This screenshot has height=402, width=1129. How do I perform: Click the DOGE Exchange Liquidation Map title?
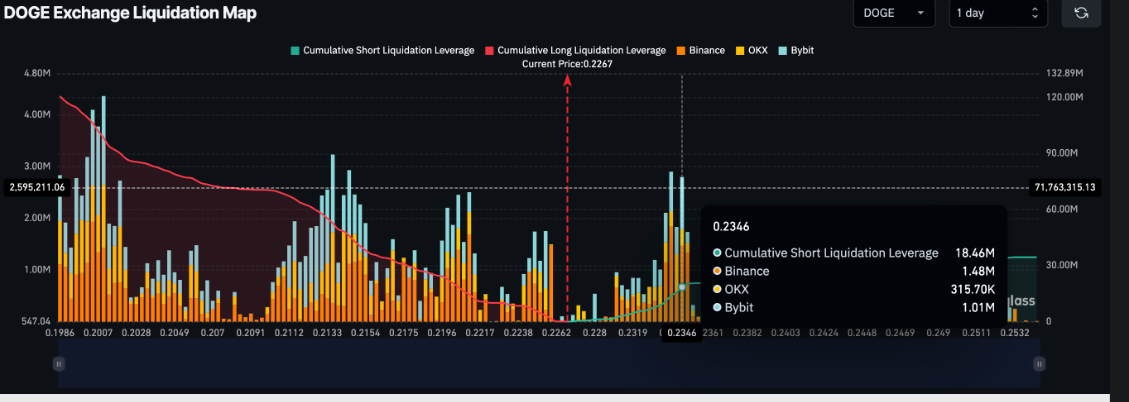[x=130, y=13]
